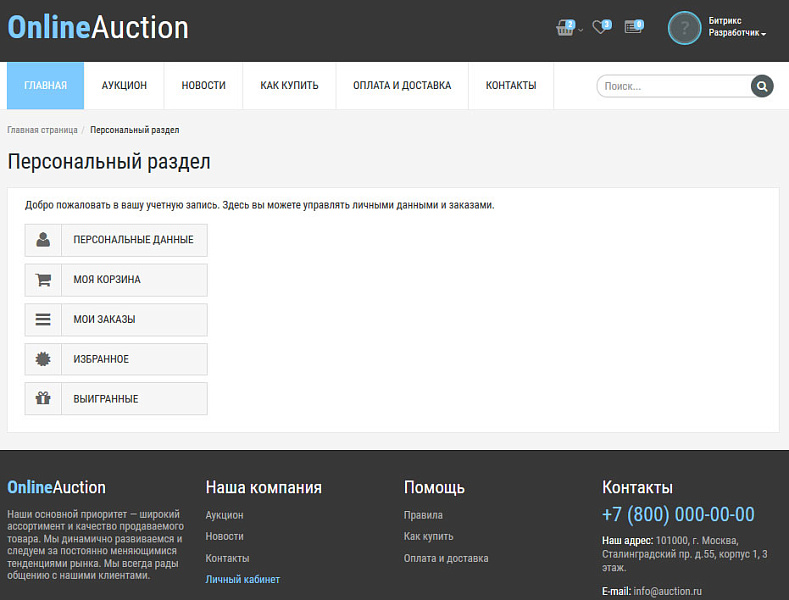The height and width of the screenshot is (600, 789).
Task: Click the gift icon beside ВЫИГРАННЫЕ
Action: (x=43, y=399)
